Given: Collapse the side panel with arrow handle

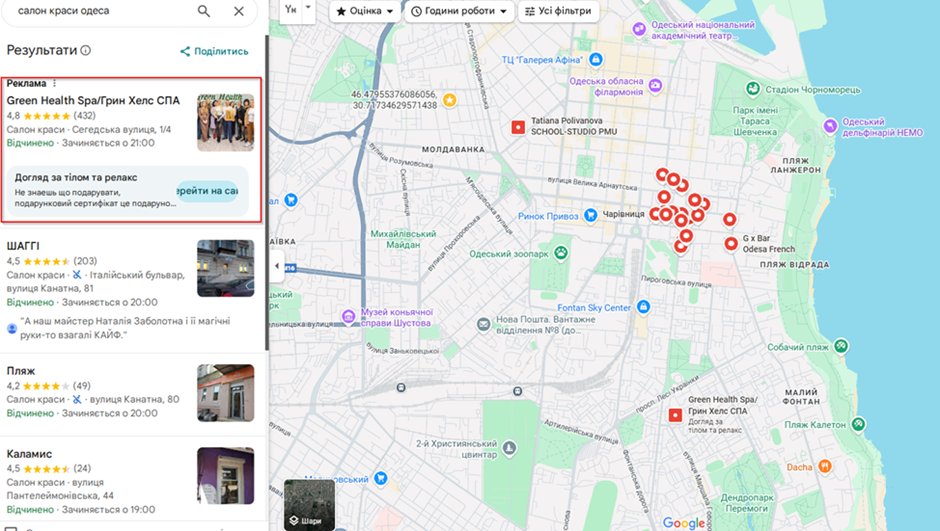Looking at the screenshot, I should [x=277, y=266].
